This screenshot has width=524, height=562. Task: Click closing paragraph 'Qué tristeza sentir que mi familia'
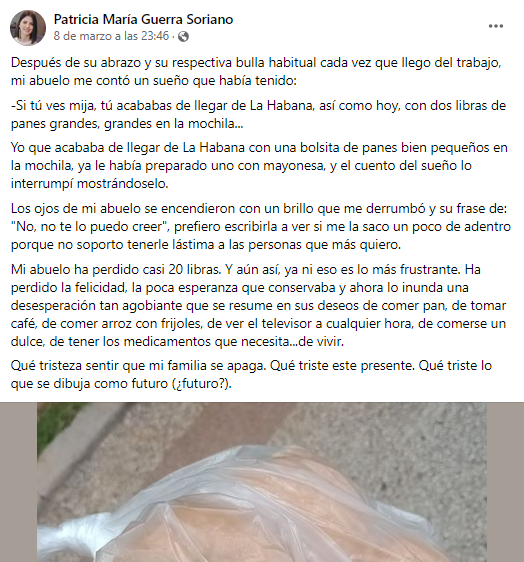click(251, 375)
